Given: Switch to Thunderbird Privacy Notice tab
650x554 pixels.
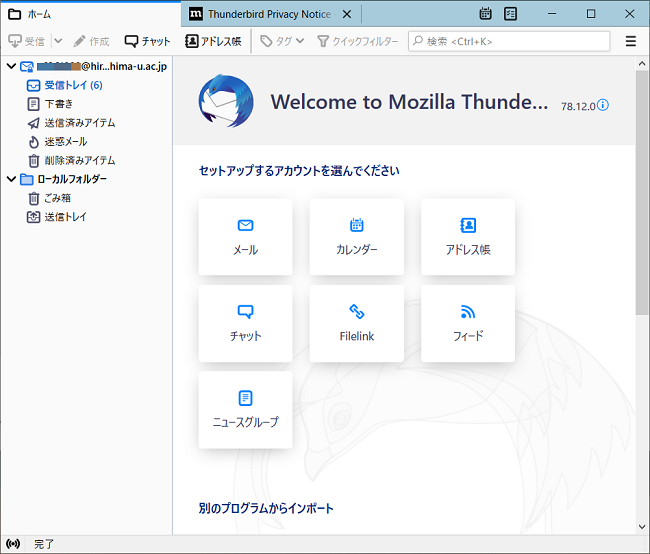Looking at the screenshot, I should [x=269, y=14].
